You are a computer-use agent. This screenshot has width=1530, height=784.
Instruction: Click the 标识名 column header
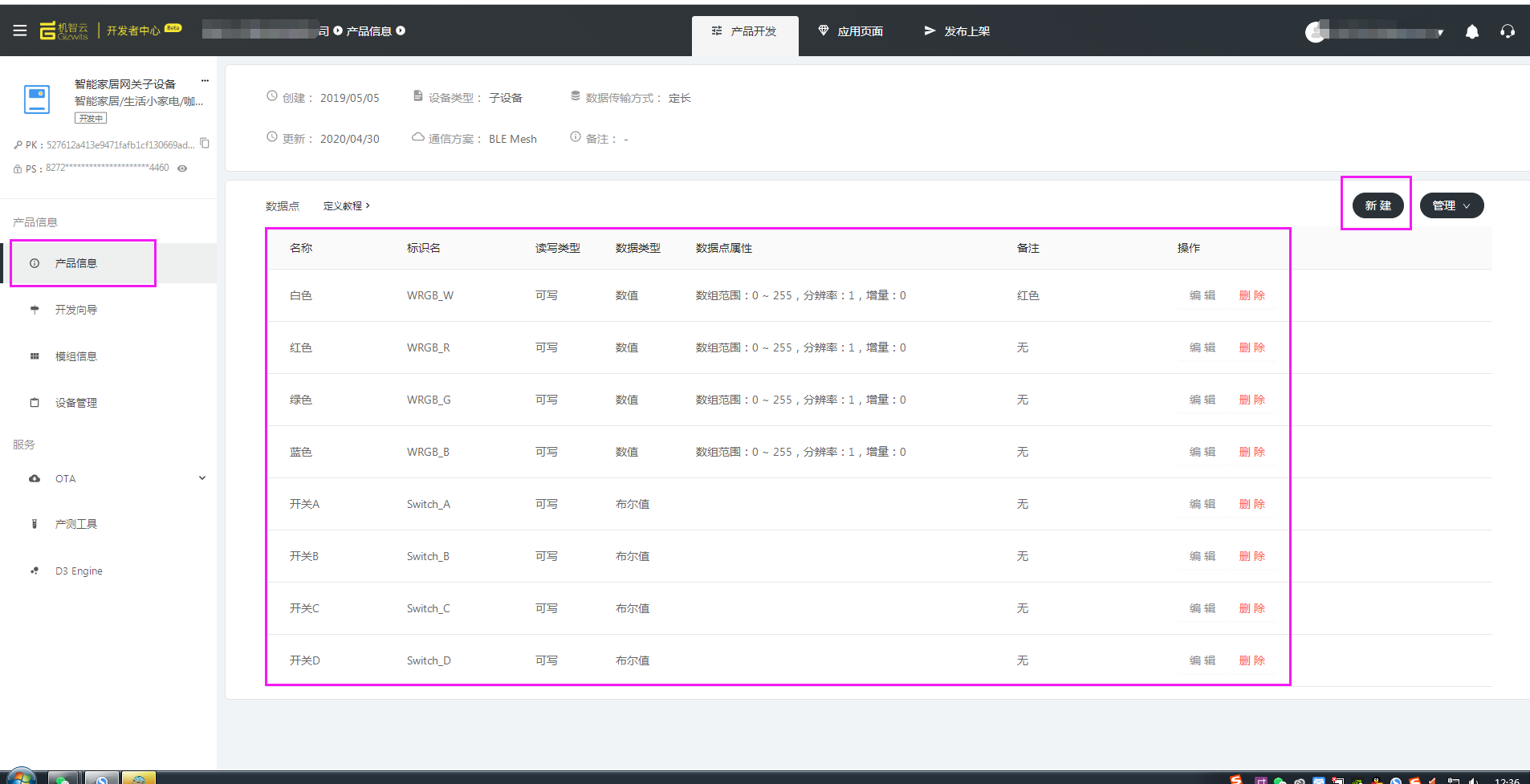click(x=424, y=248)
